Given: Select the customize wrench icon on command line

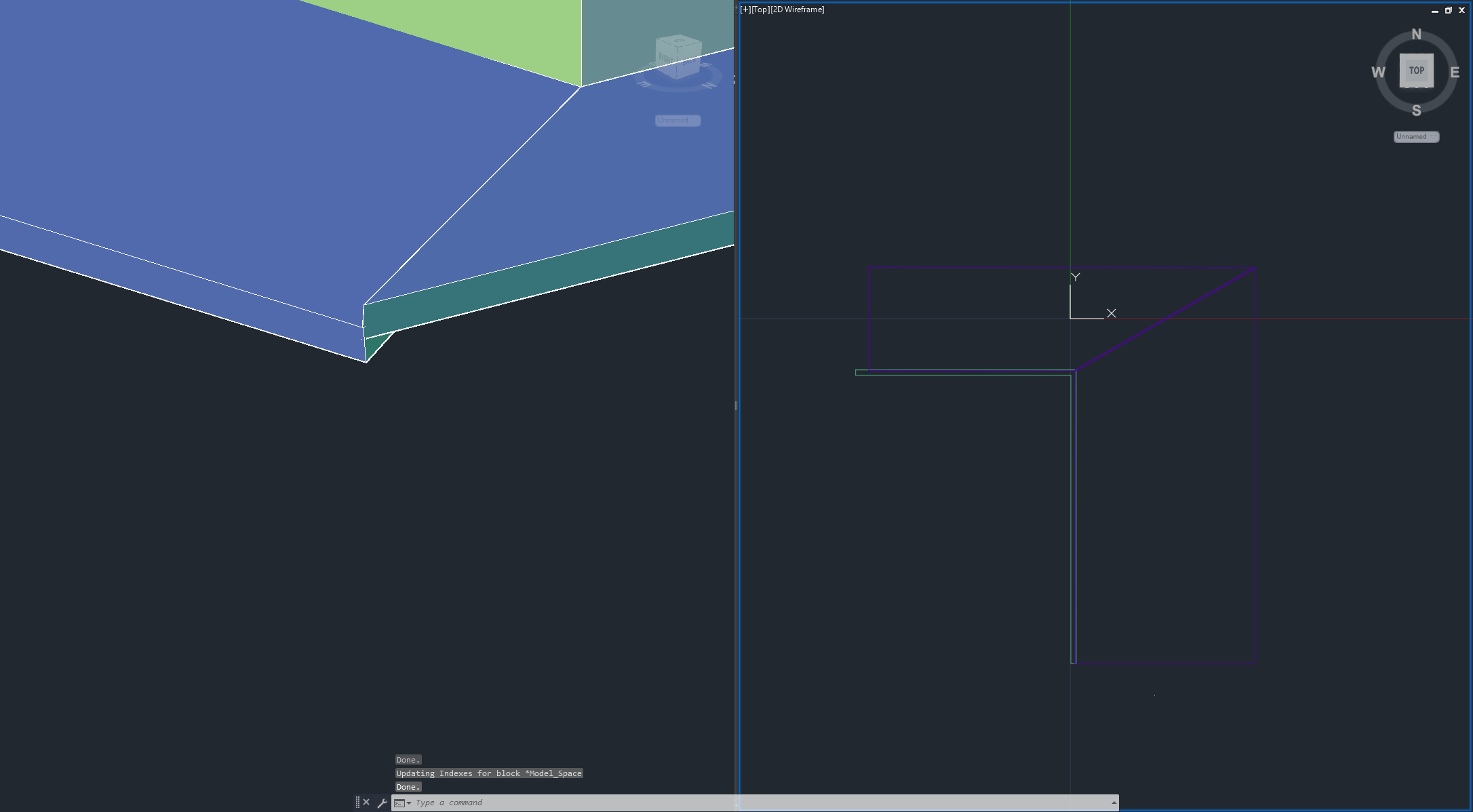Looking at the screenshot, I should tap(383, 802).
